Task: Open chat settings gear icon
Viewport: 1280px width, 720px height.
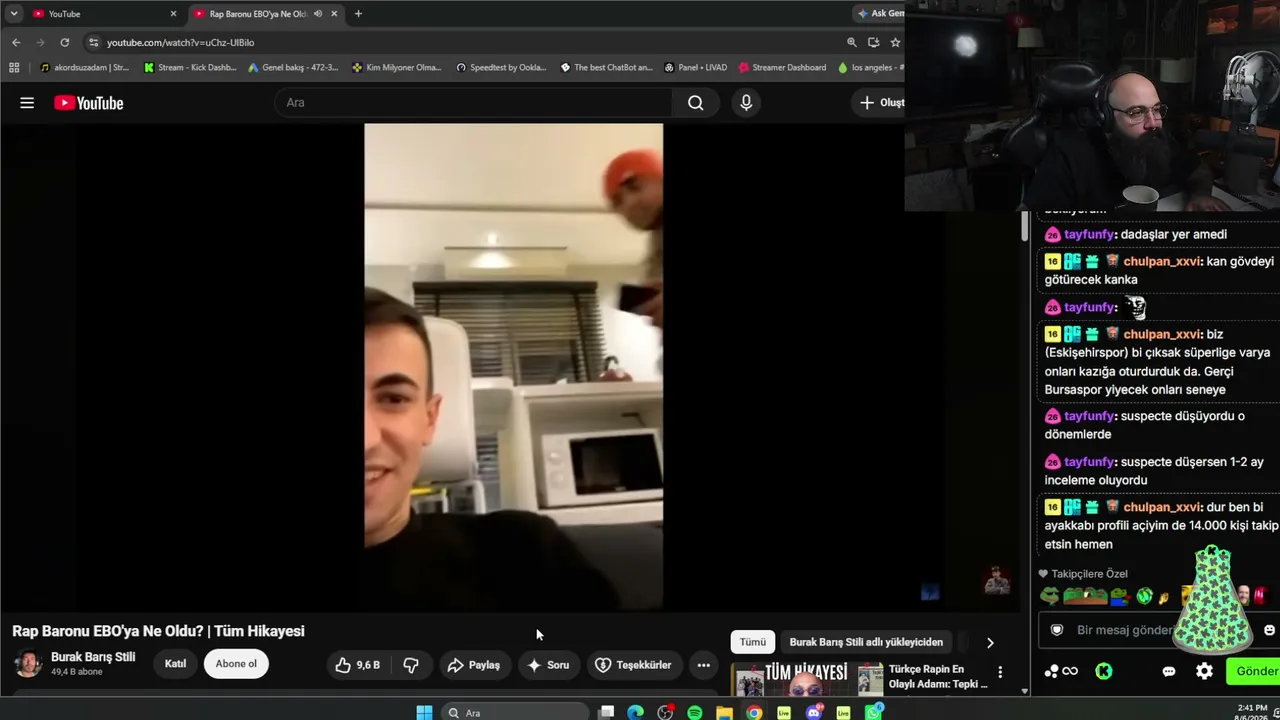Action: pos(1205,671)
